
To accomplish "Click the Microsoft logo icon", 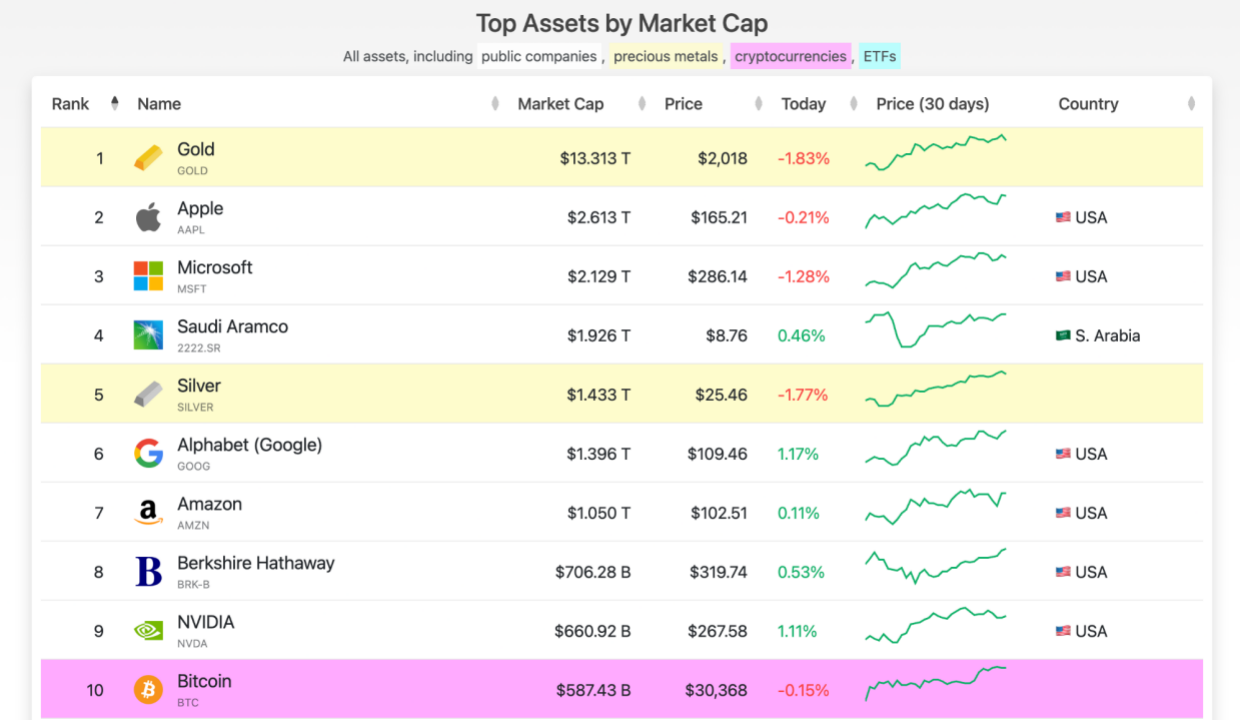I will point(148,276).
